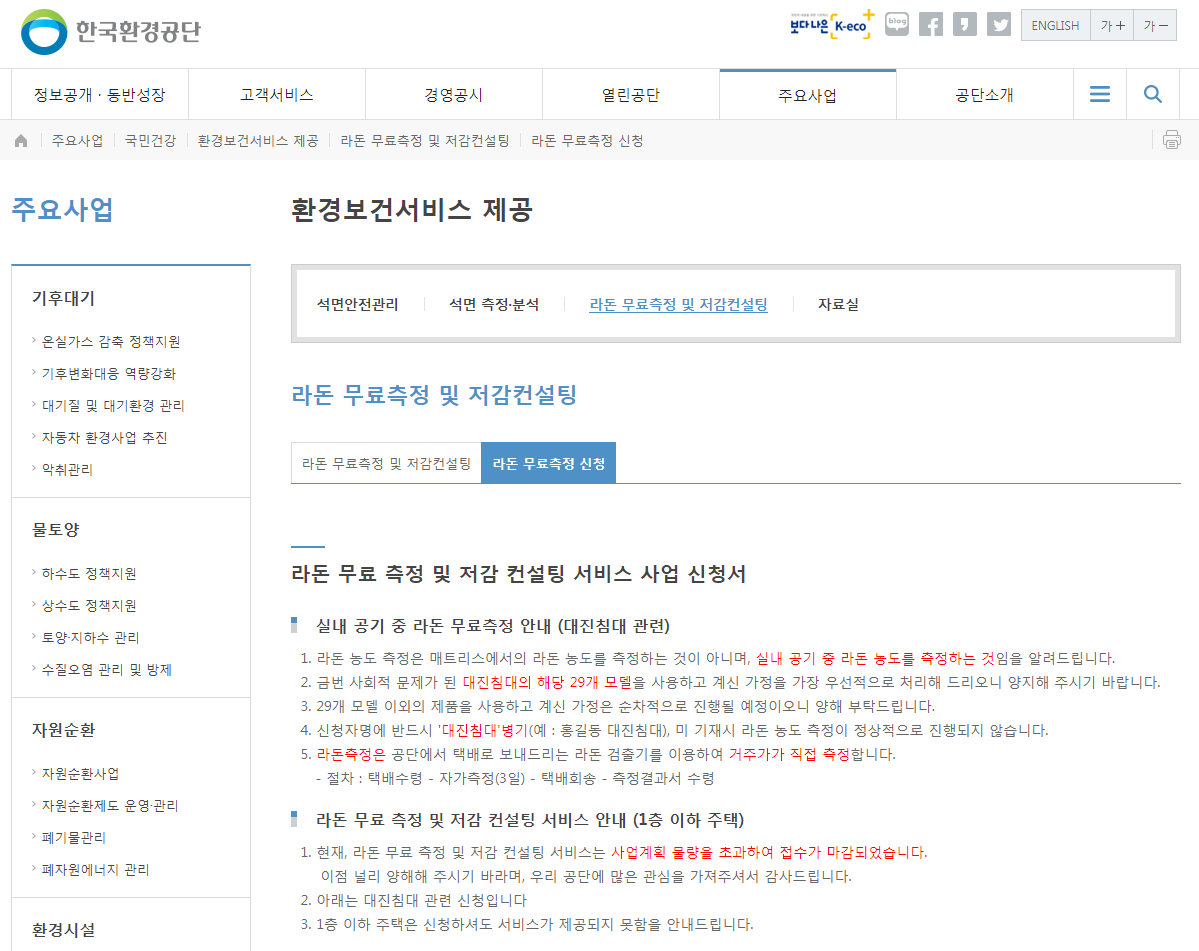Go to home via breadcrumb house icon
The width and height of the screenshot is (1199, 951).
(x=21, y=141)
